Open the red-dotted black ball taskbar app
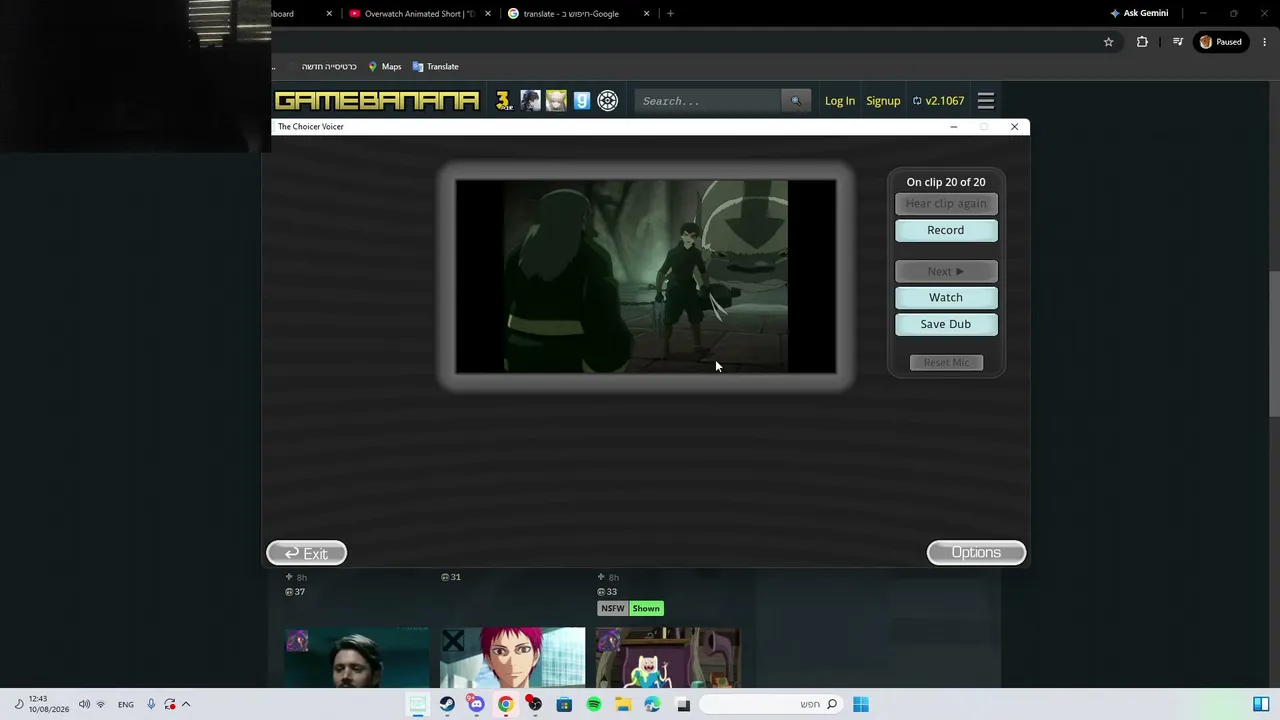Screen dimensions: 1280x720 [x=535, y=705]
